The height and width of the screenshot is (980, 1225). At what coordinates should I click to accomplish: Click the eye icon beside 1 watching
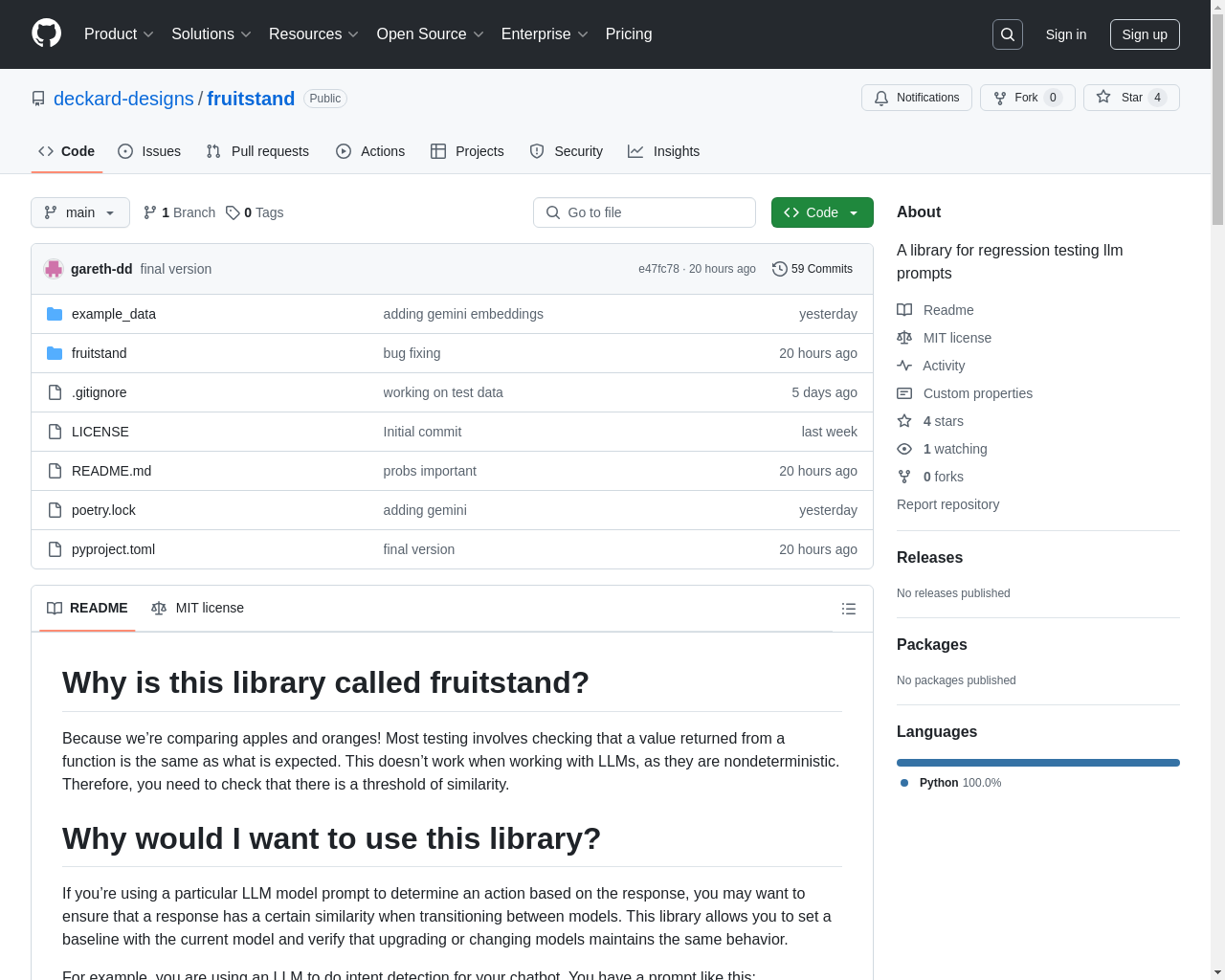pos(904,449)
